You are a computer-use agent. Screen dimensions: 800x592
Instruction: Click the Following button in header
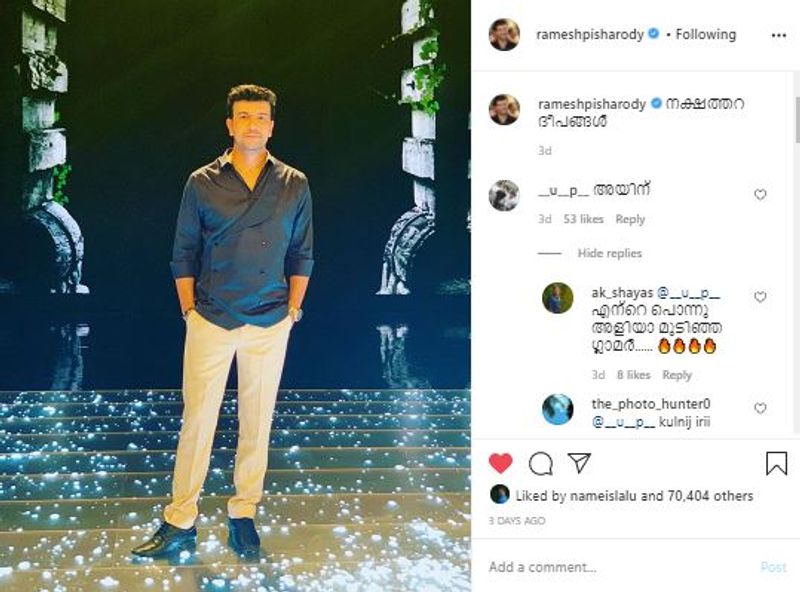pyautogui.click(x=706, y=35)
